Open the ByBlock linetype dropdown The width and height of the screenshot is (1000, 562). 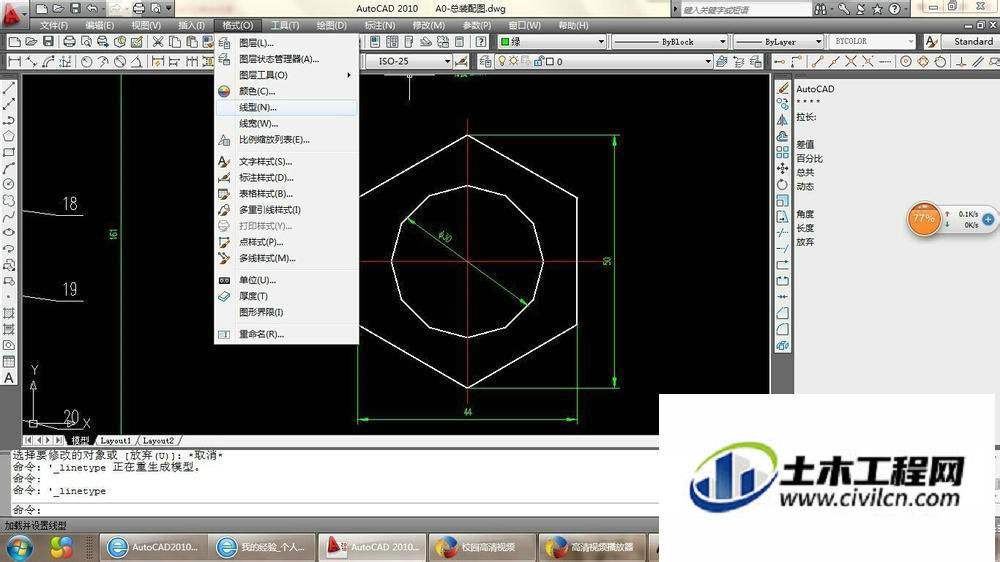(670, 41)
